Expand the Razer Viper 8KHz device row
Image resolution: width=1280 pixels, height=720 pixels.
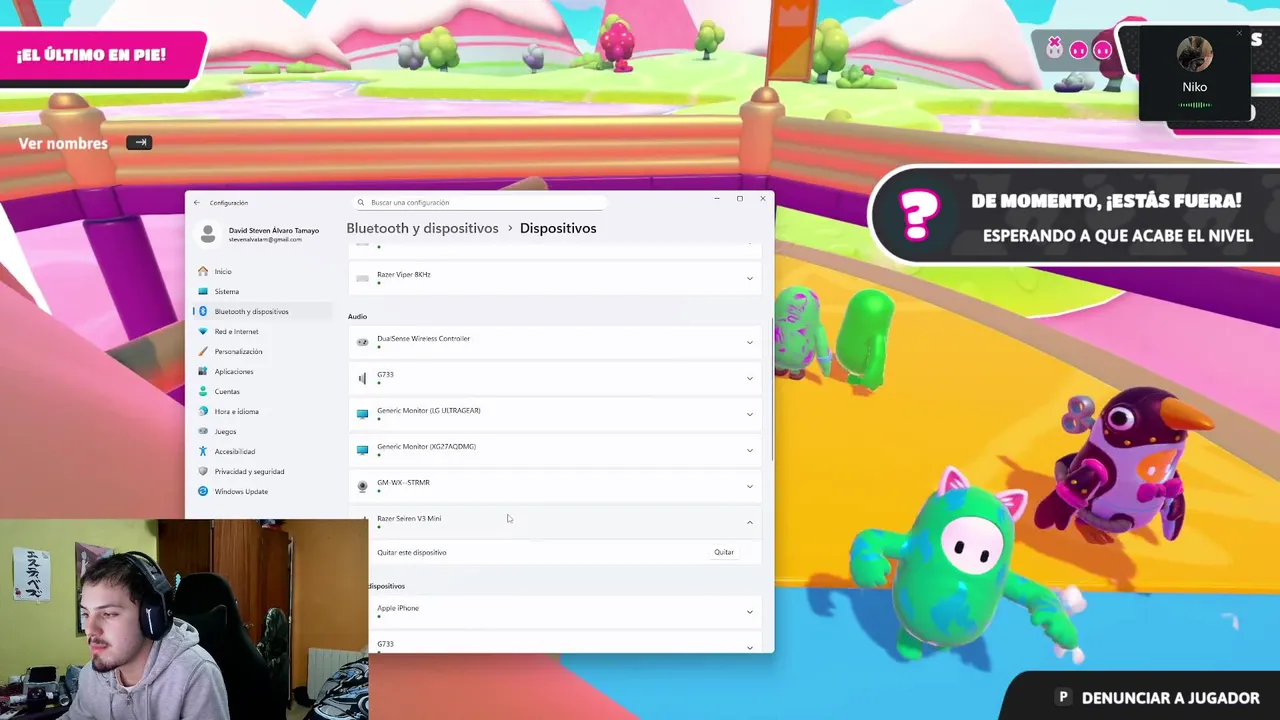tap(749, 278)
